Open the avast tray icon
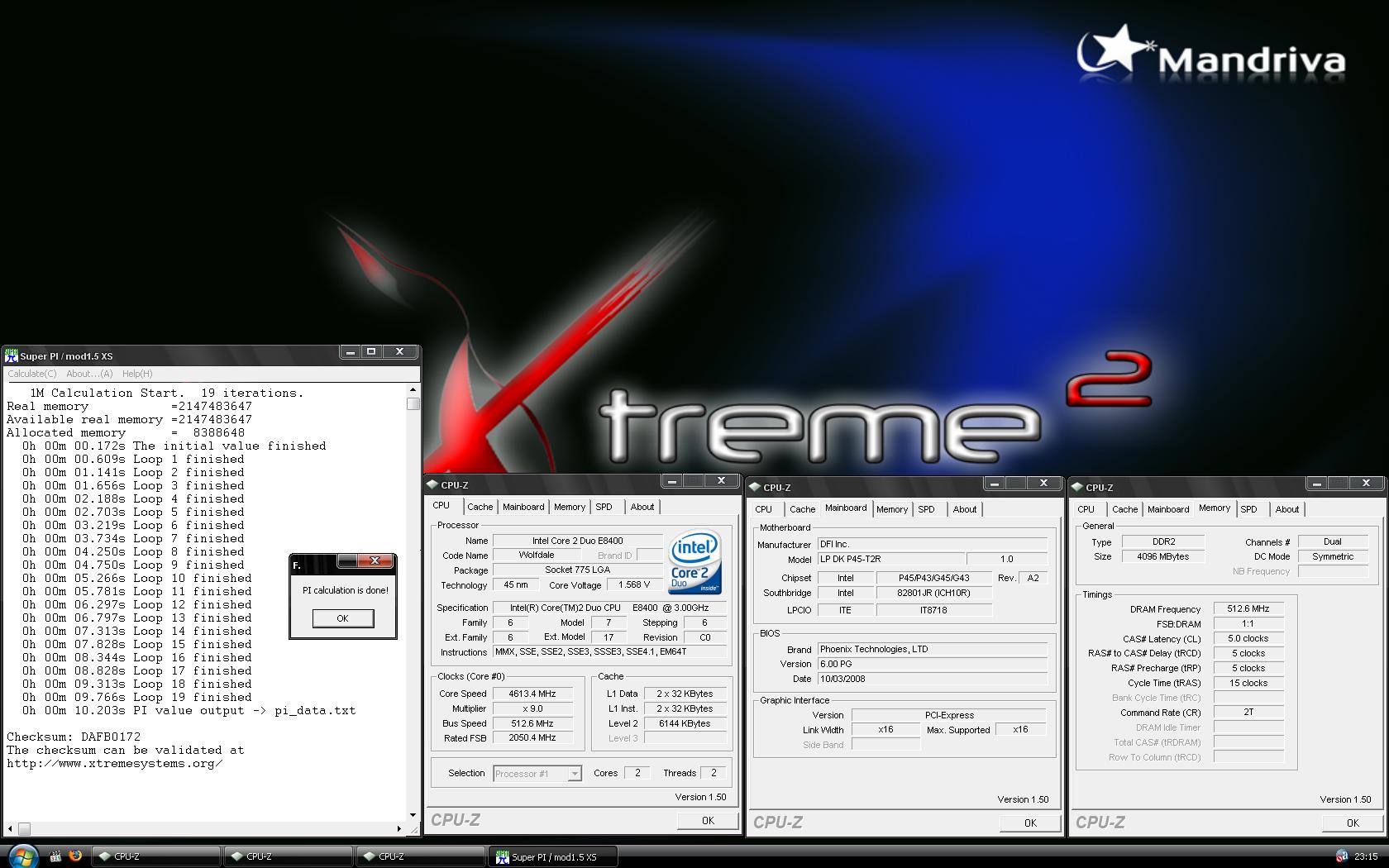Image resolution: width=1389 pixels, height=868 pixels. point(1341,856)
